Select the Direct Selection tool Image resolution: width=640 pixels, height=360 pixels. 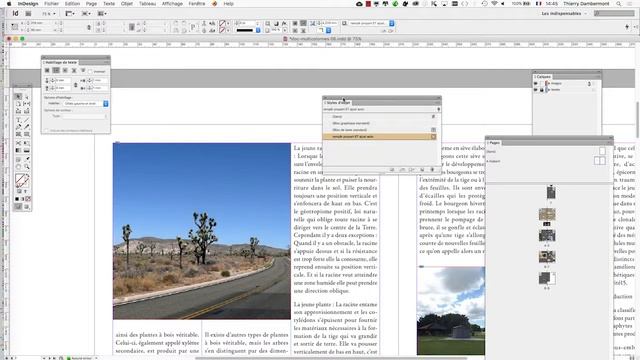tap(27, 97)
